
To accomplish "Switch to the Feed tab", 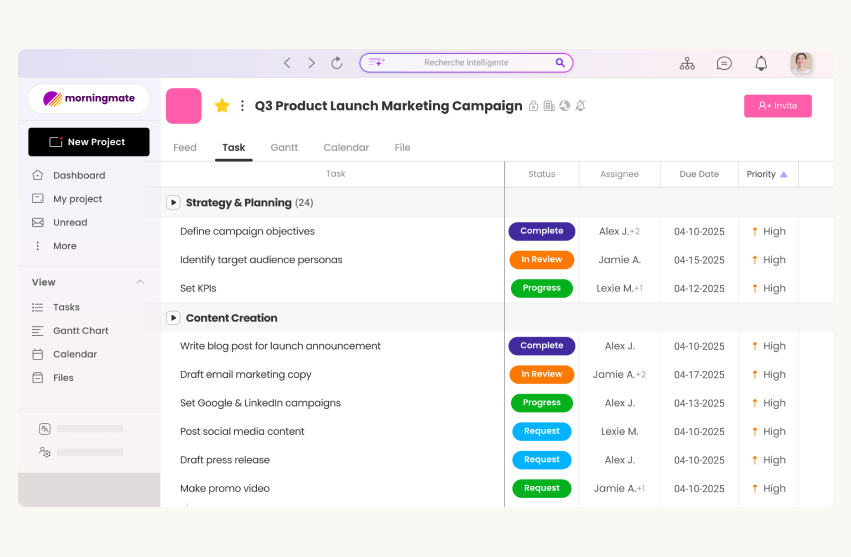I will (x=185, y=148).
